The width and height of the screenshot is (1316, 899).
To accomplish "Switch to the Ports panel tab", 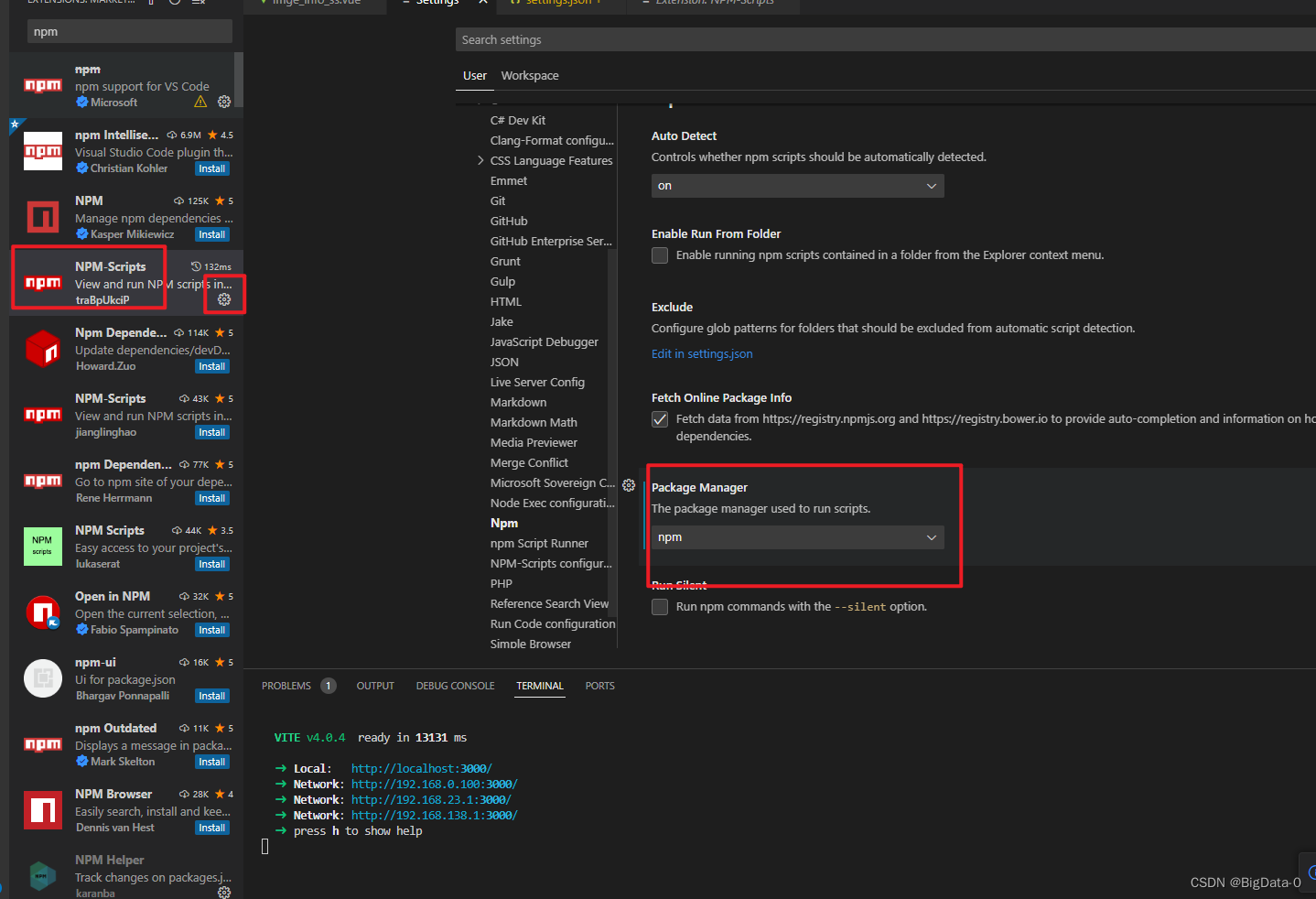I will pos(600,686).
